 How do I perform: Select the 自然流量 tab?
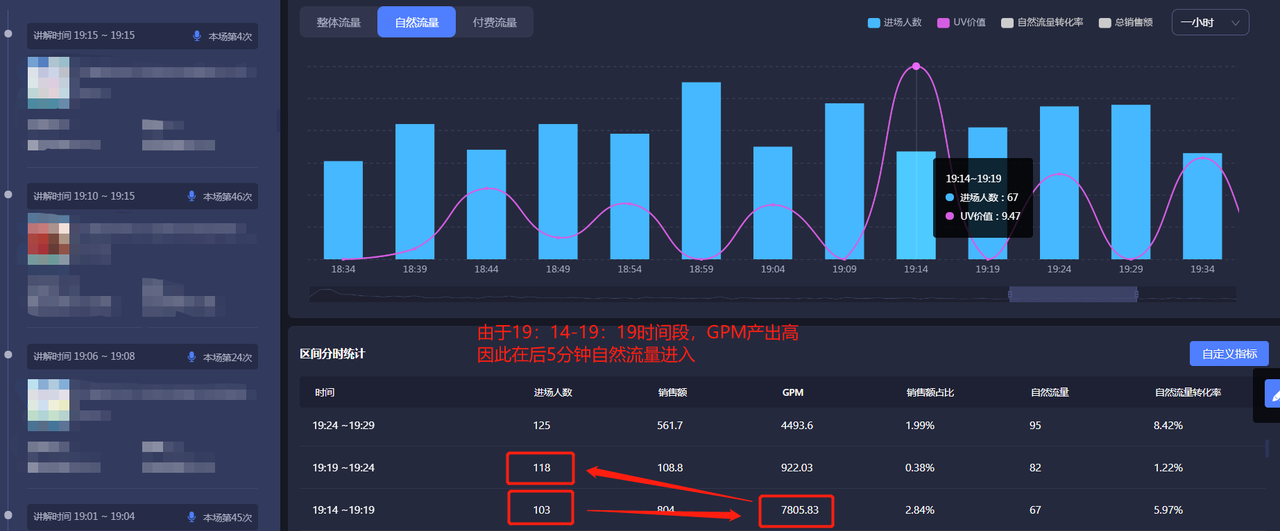pyautogui.click(x=416, y=22)
